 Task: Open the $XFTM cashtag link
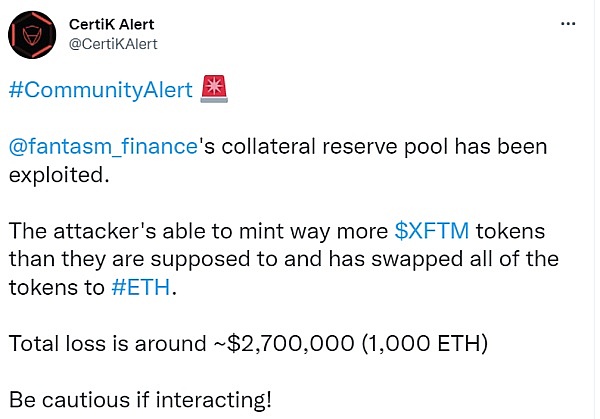432,231
